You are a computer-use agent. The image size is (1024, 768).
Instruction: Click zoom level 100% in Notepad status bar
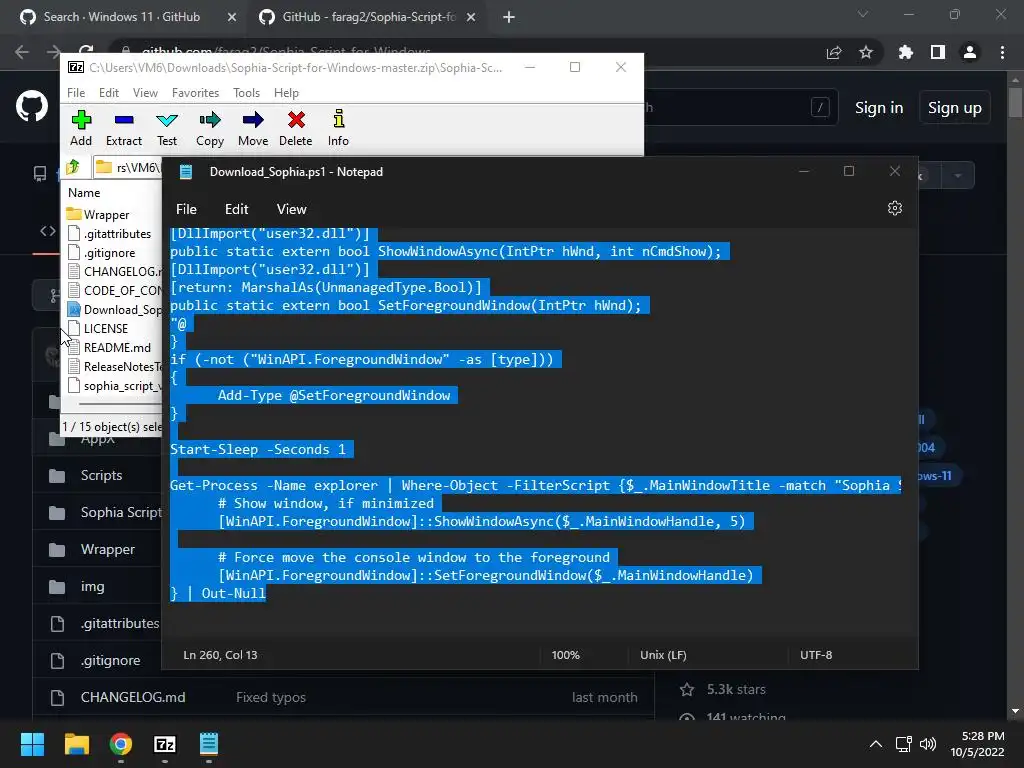(566, 655)
